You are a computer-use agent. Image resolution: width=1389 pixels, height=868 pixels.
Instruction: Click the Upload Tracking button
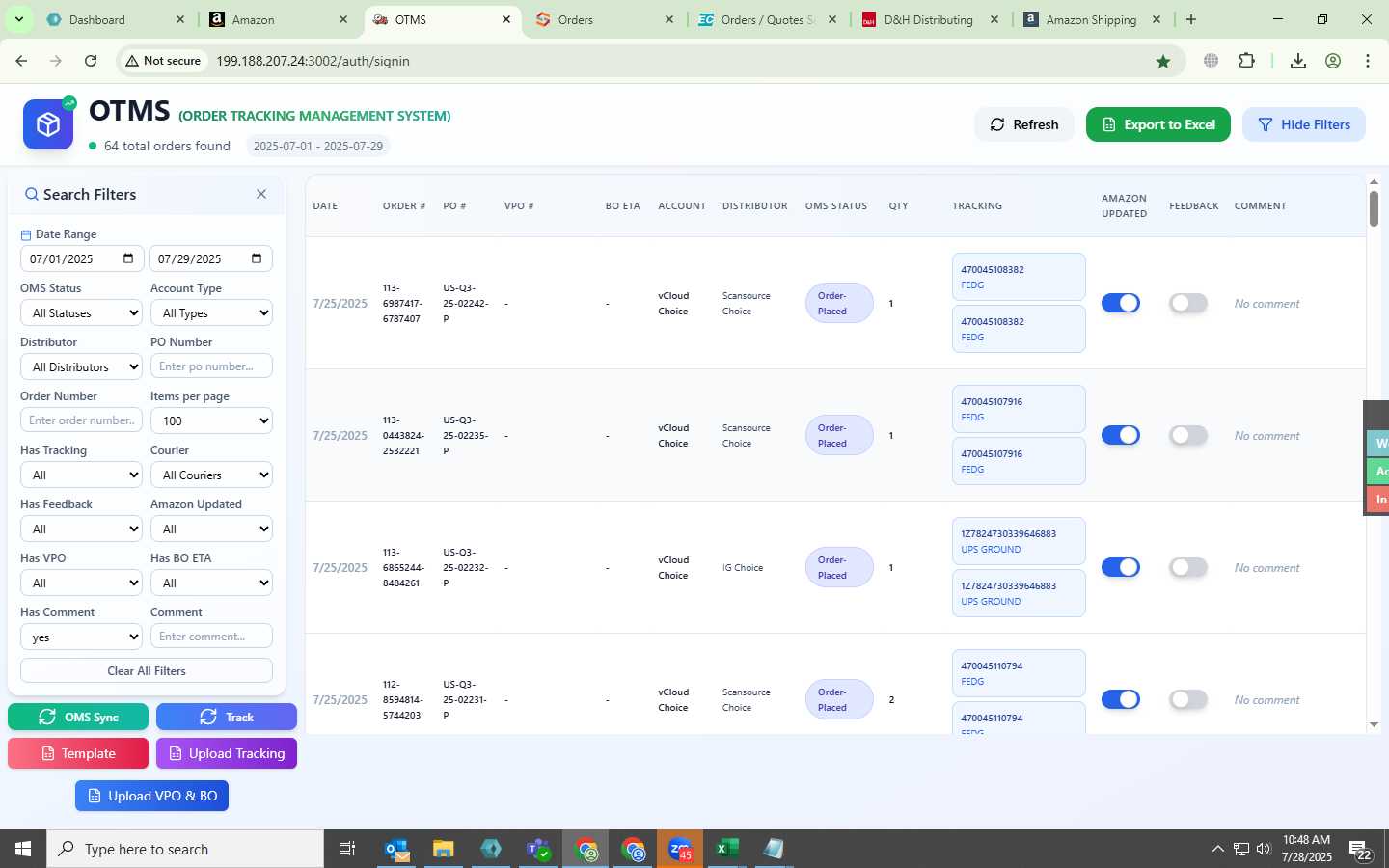(227, 753)
